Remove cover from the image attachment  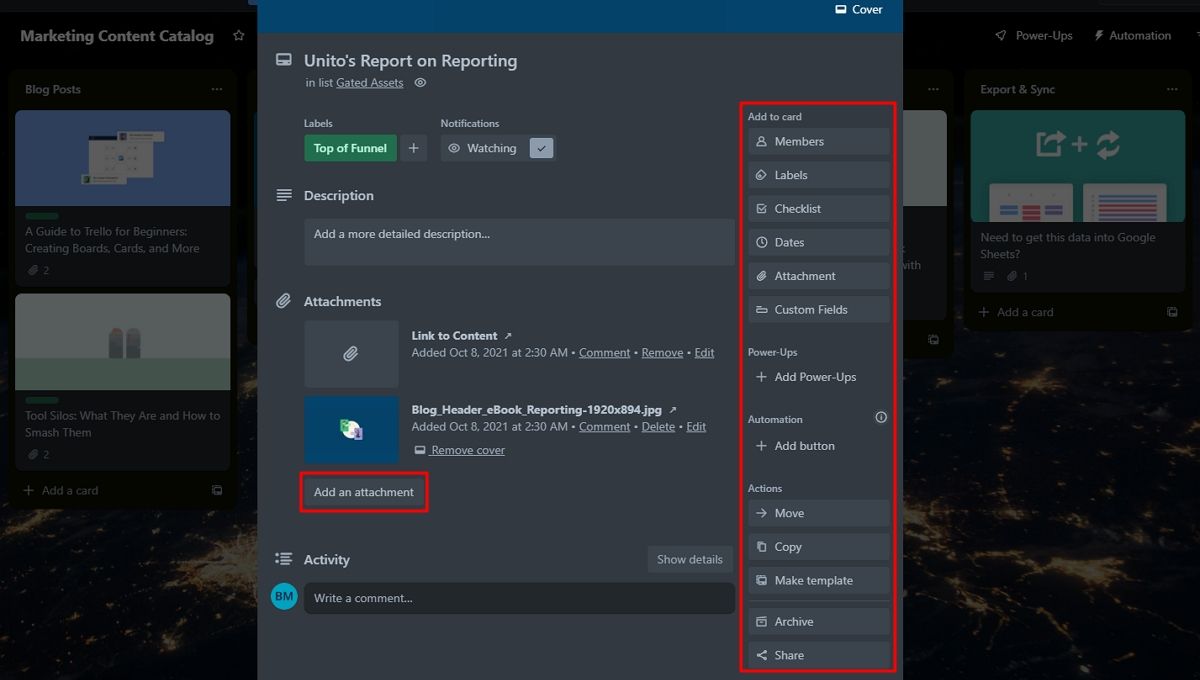(x=468, y=450)
